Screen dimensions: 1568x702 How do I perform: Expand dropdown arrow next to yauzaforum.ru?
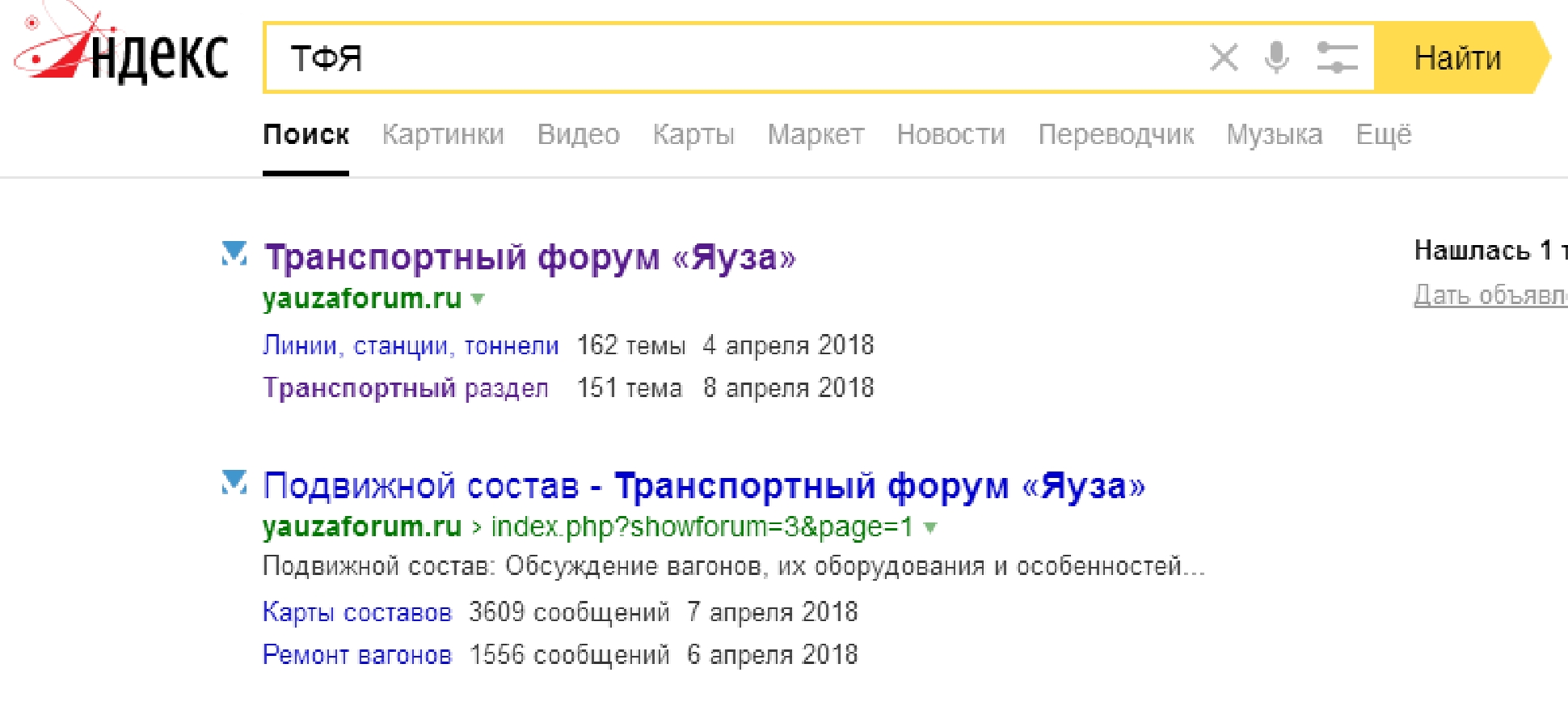[x=478, y=299]
